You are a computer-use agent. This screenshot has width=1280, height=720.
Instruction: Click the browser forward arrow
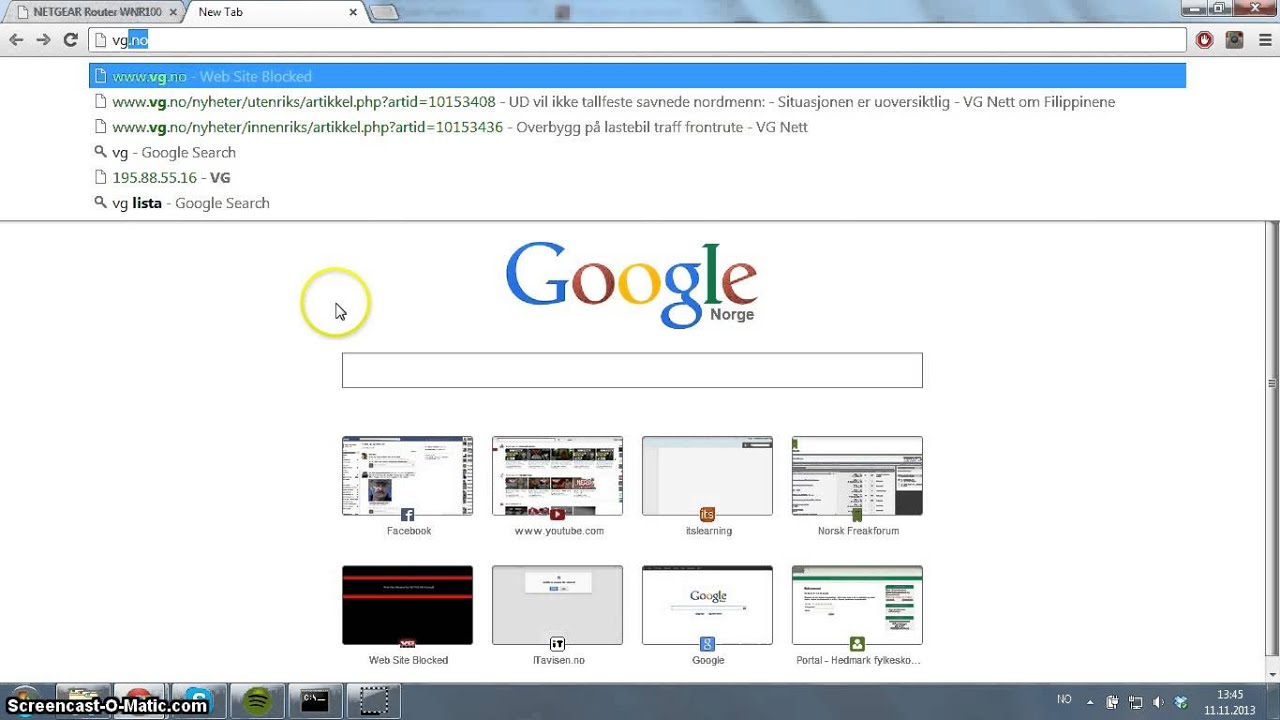43,40
